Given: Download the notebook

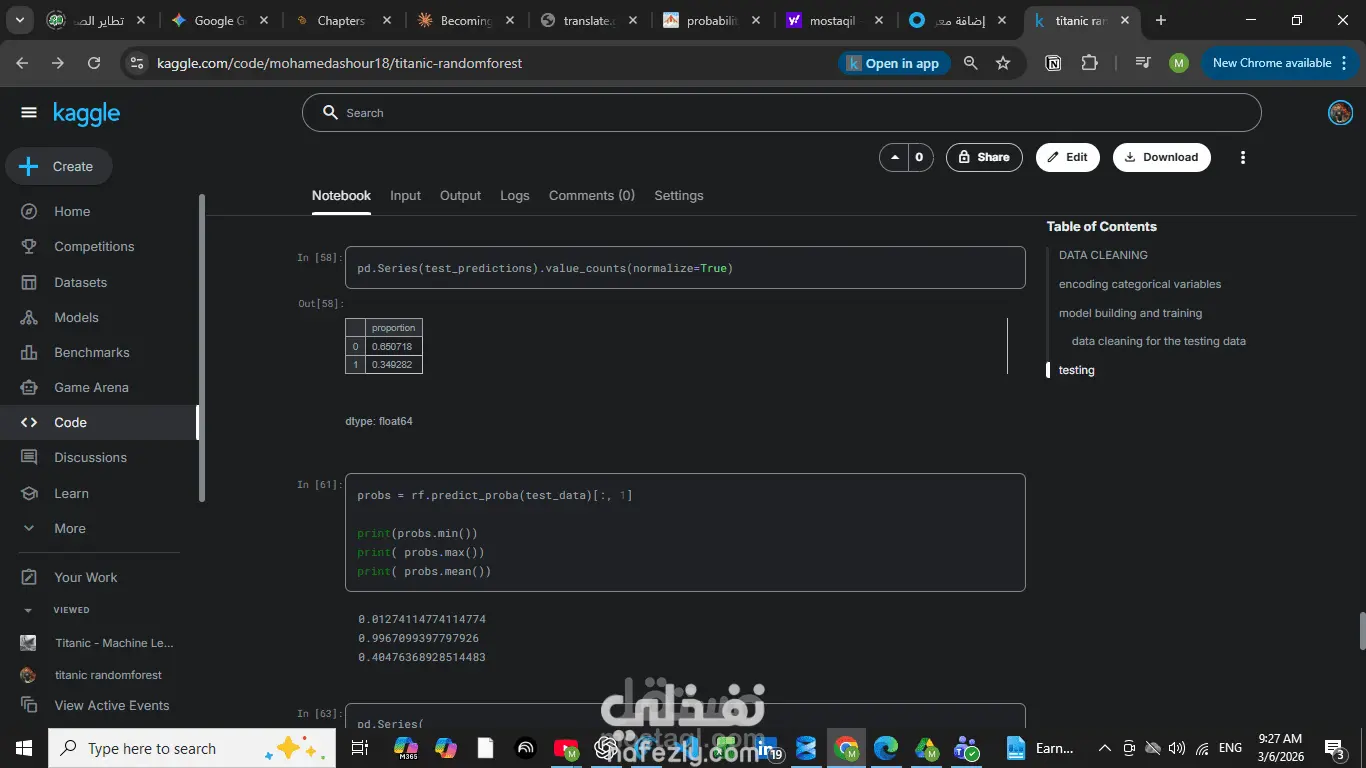Looking at the screenshot, I should pyautogui.click(x=1162, y=157).
